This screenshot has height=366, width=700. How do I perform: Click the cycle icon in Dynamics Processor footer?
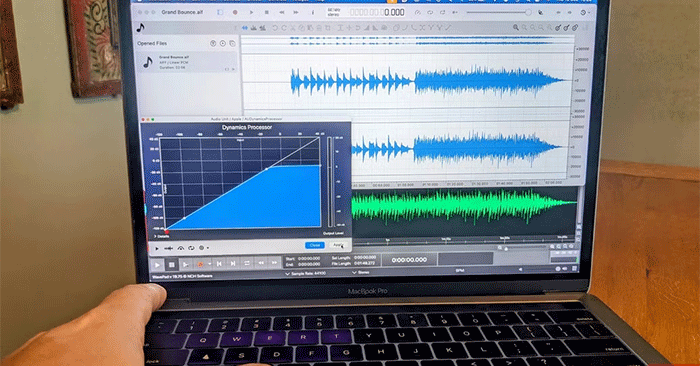(x=191, y=248)
